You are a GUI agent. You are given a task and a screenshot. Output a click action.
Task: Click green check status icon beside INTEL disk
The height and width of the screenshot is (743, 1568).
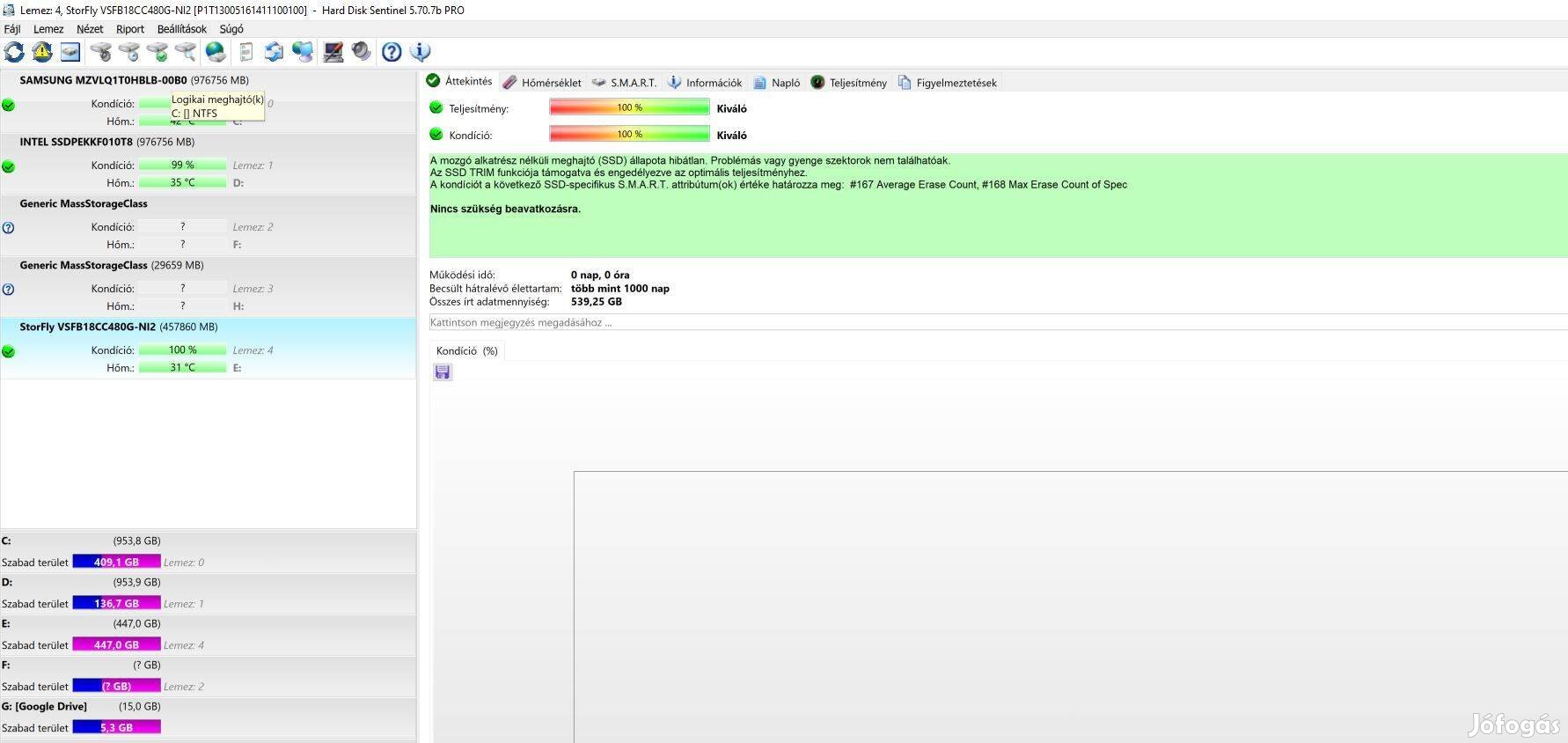pos(9,166)
